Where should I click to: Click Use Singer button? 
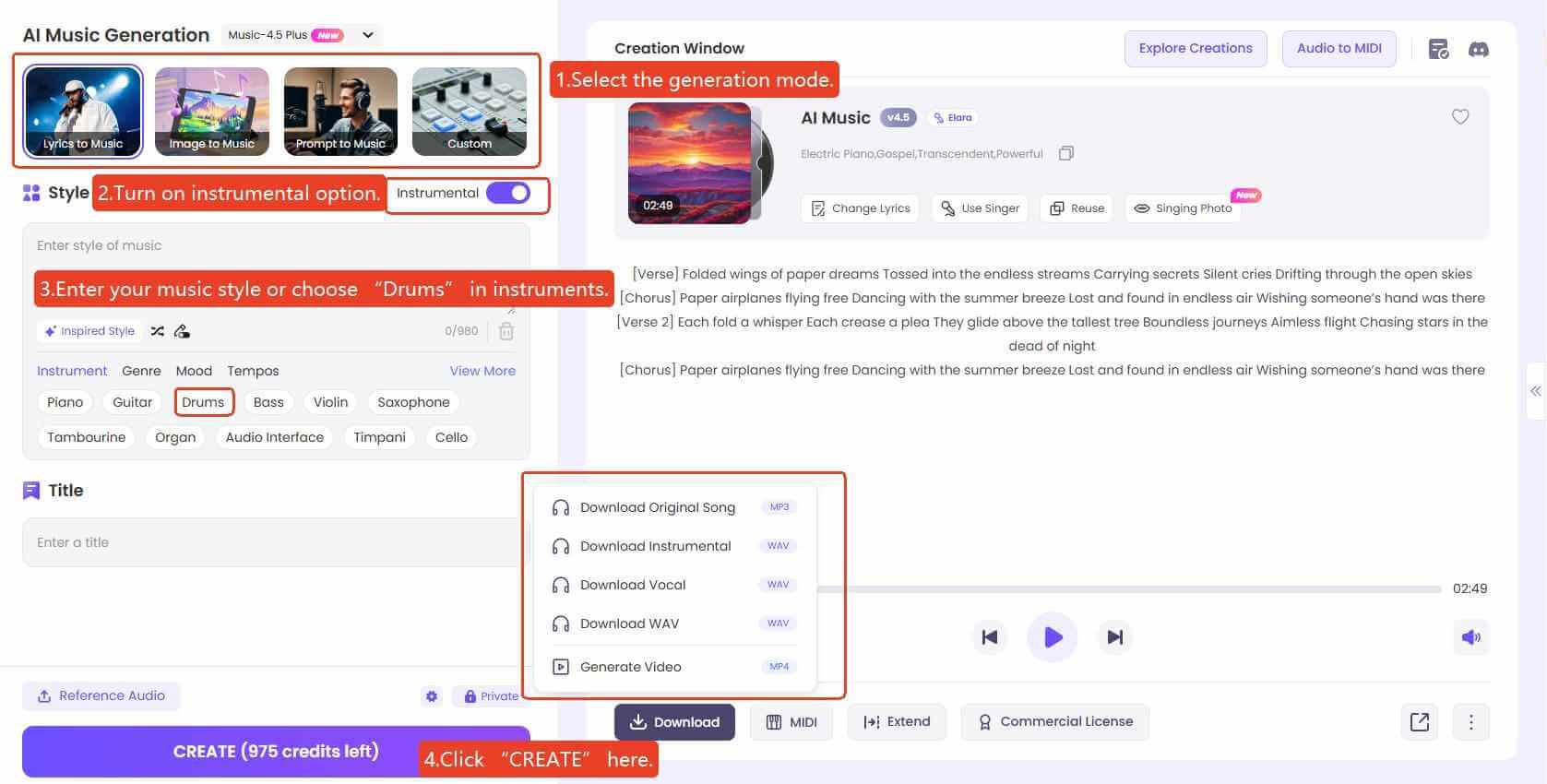[980, 208]
